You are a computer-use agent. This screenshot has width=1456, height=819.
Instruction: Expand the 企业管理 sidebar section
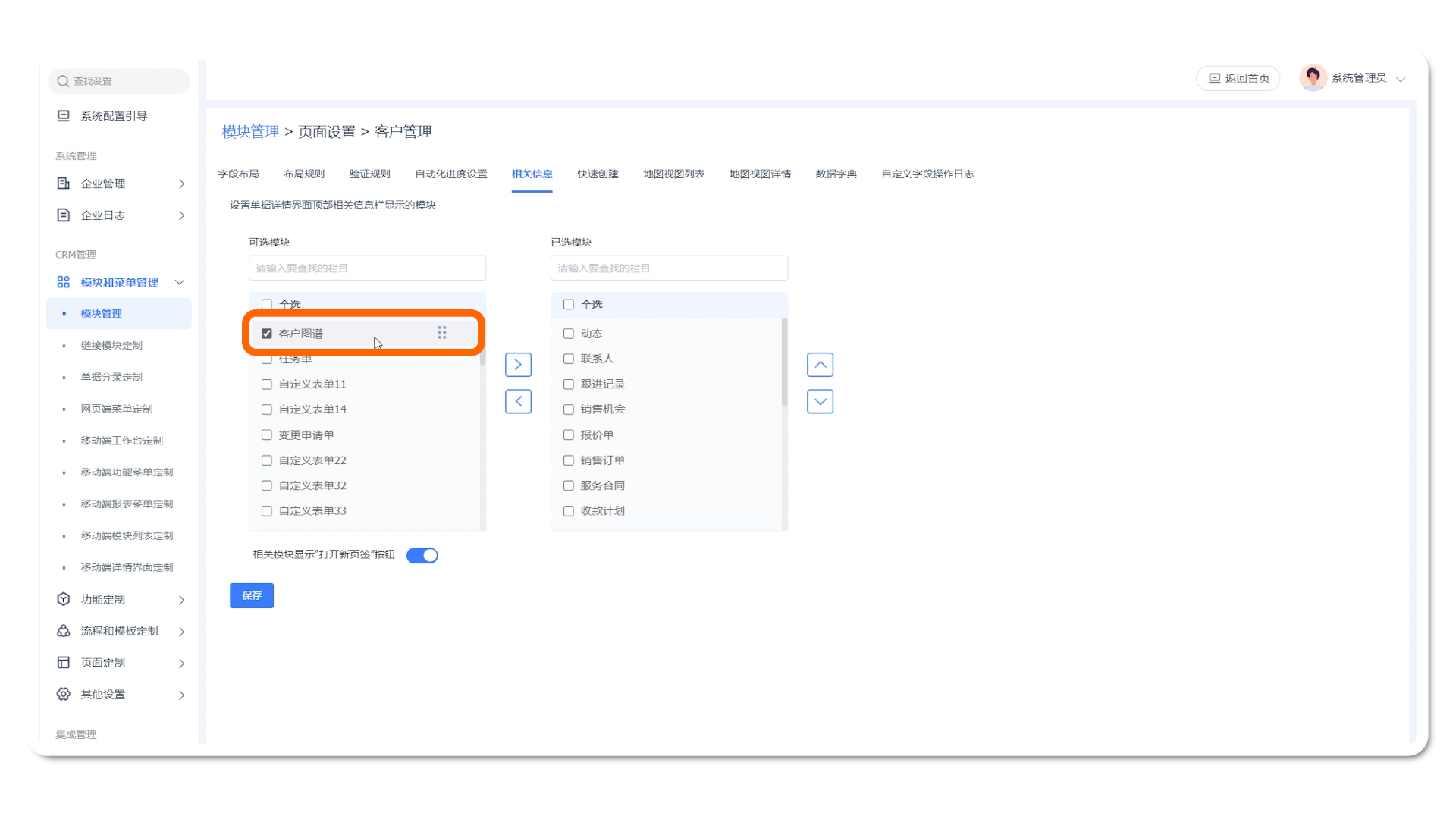click(x=181, y=184)
